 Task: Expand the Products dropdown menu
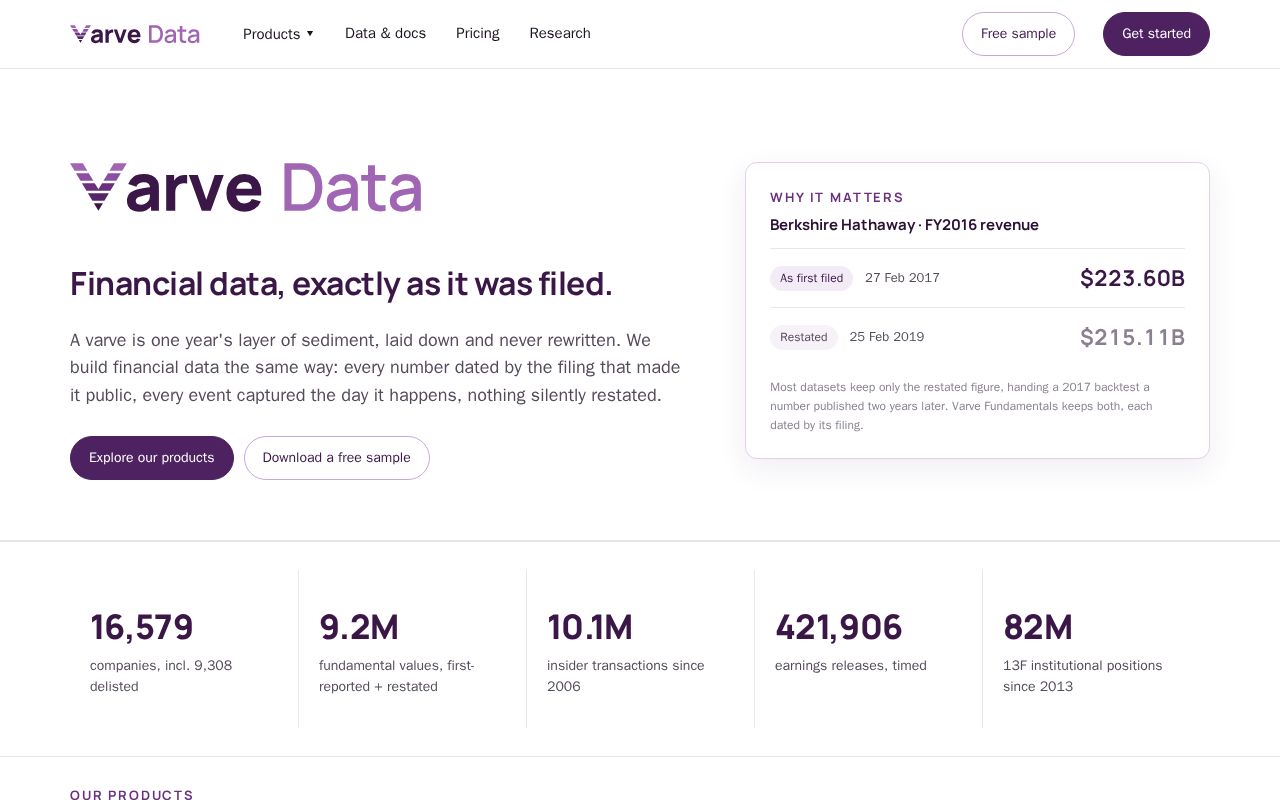pyautogui.click(x=278, y=34)
